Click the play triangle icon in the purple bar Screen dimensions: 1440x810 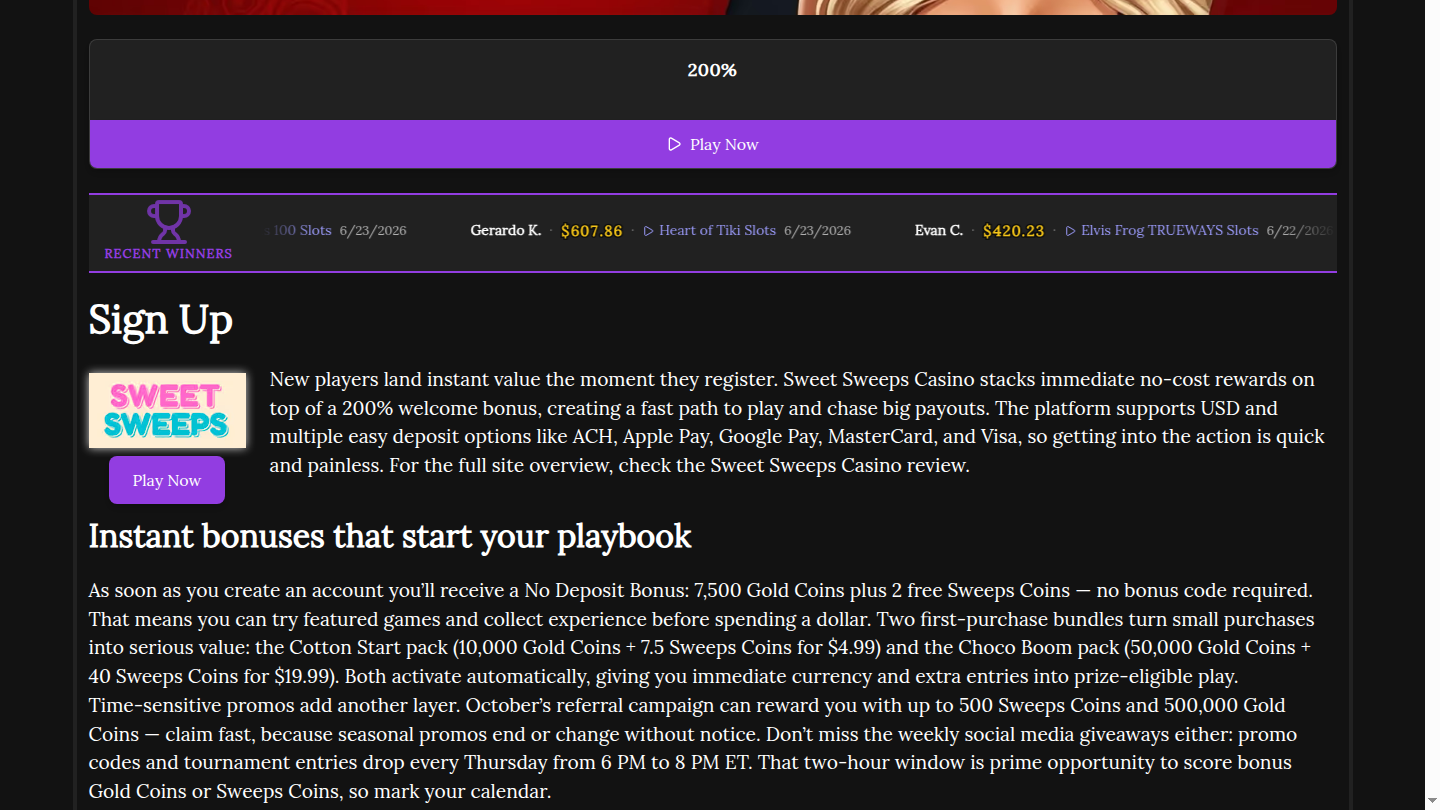pyautogui.click(x=675, y=144)
